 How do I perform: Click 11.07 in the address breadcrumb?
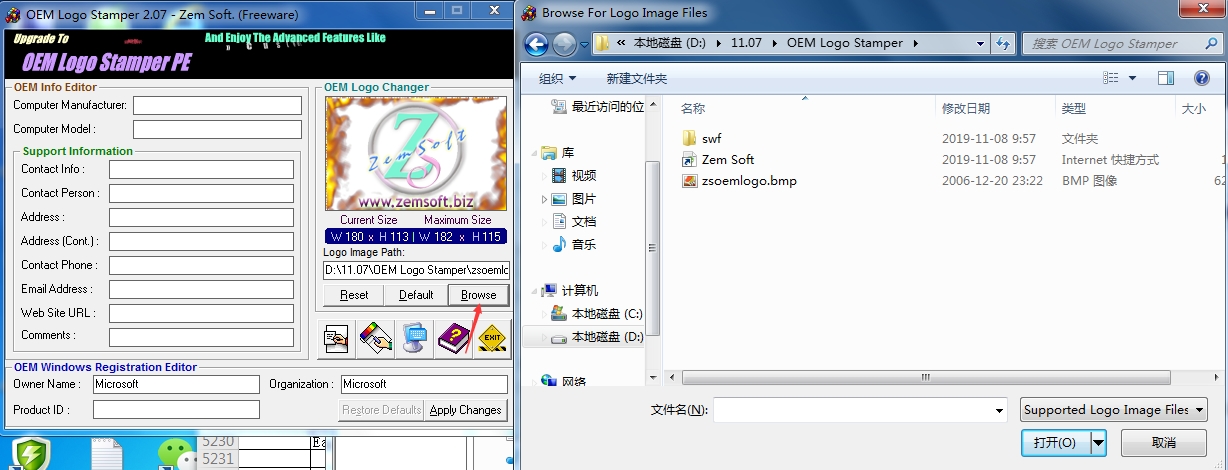coord(747,43)
